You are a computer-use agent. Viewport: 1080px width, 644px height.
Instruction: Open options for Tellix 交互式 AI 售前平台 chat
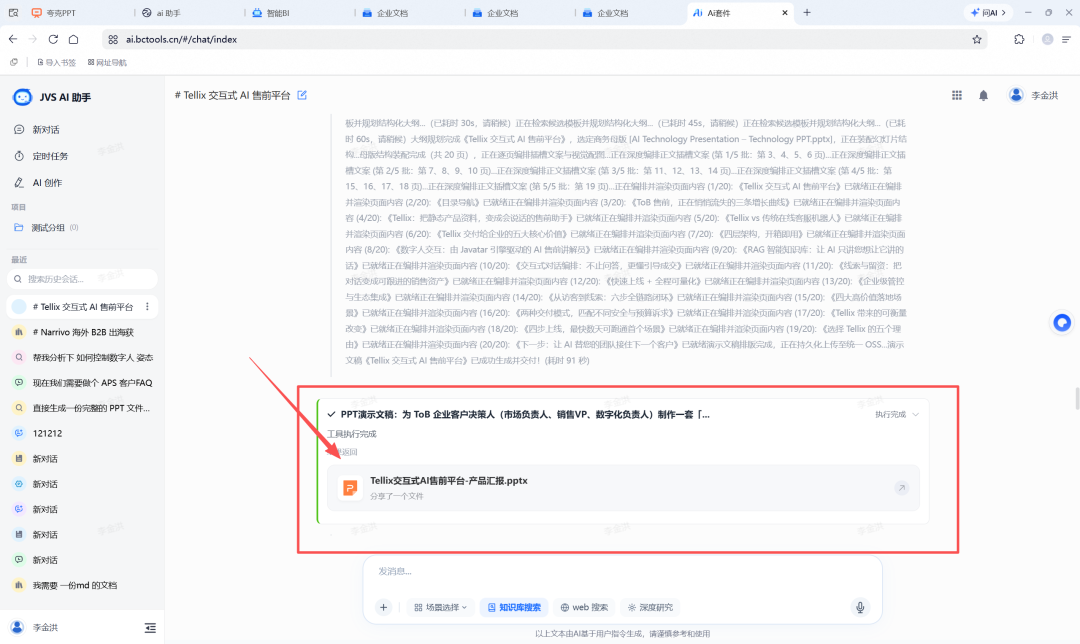pos(147,307)
